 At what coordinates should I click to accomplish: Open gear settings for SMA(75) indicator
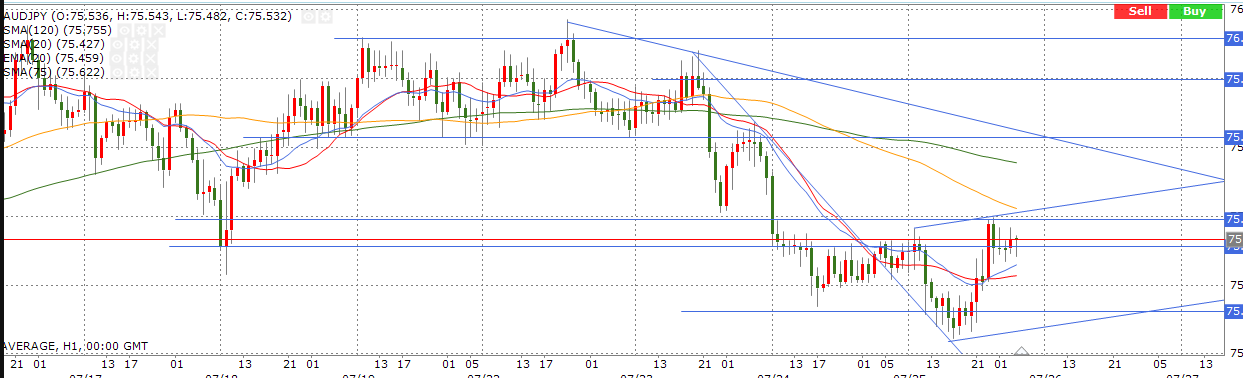[x=134, y=73]
